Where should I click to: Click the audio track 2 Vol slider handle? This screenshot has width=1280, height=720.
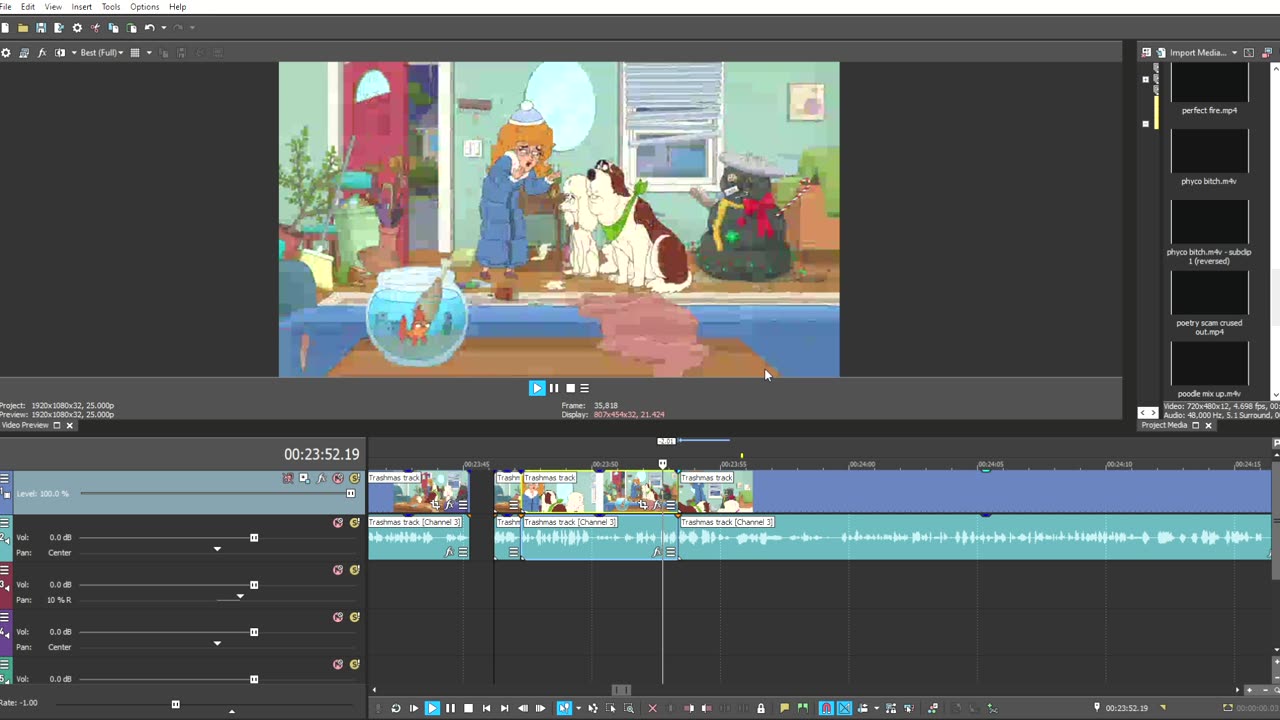click(x=254, y=538)
